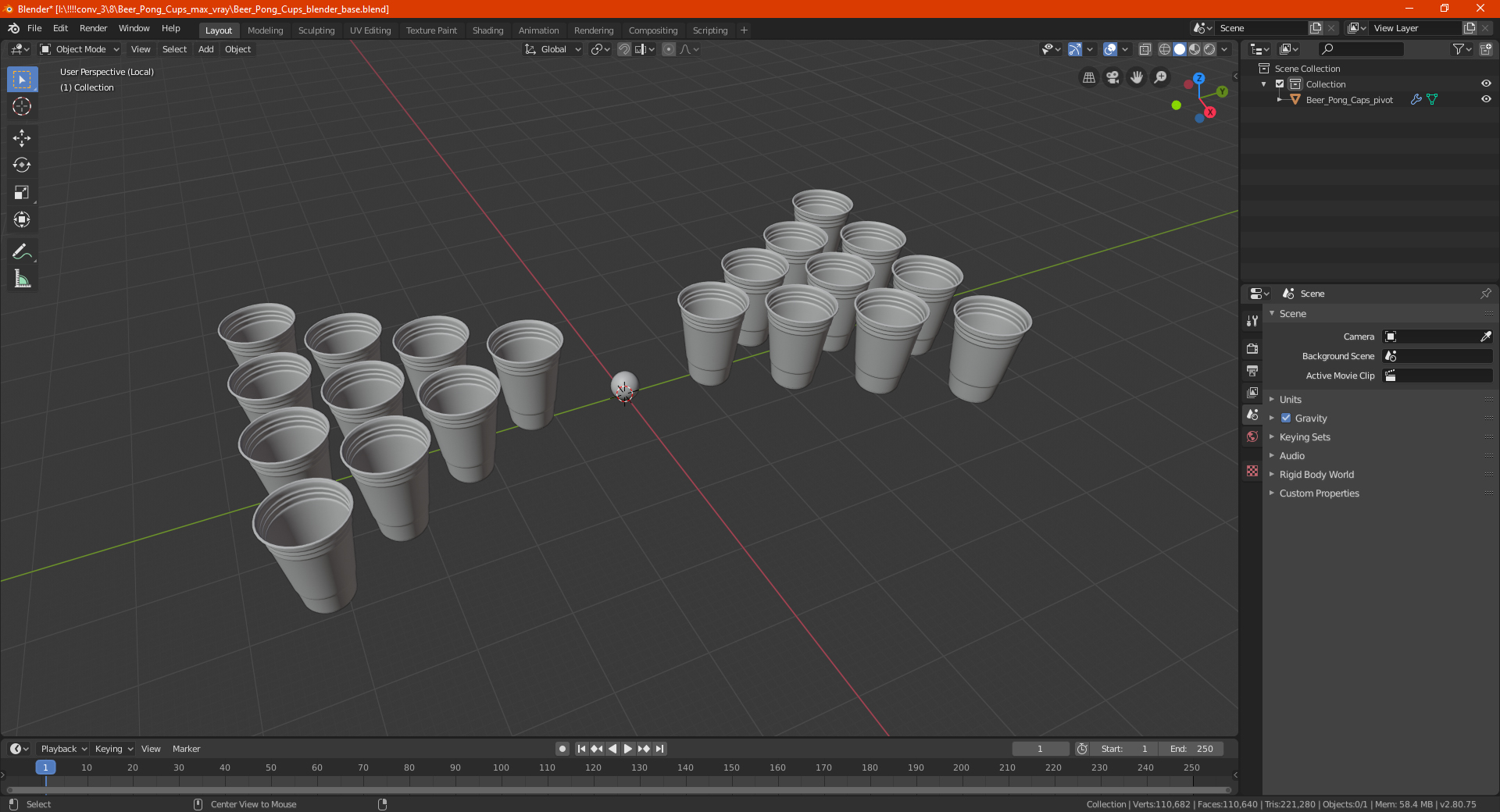Expand the Custom Properties panel
Viewport: 1500px width, 812px height.
point(1319,493)
